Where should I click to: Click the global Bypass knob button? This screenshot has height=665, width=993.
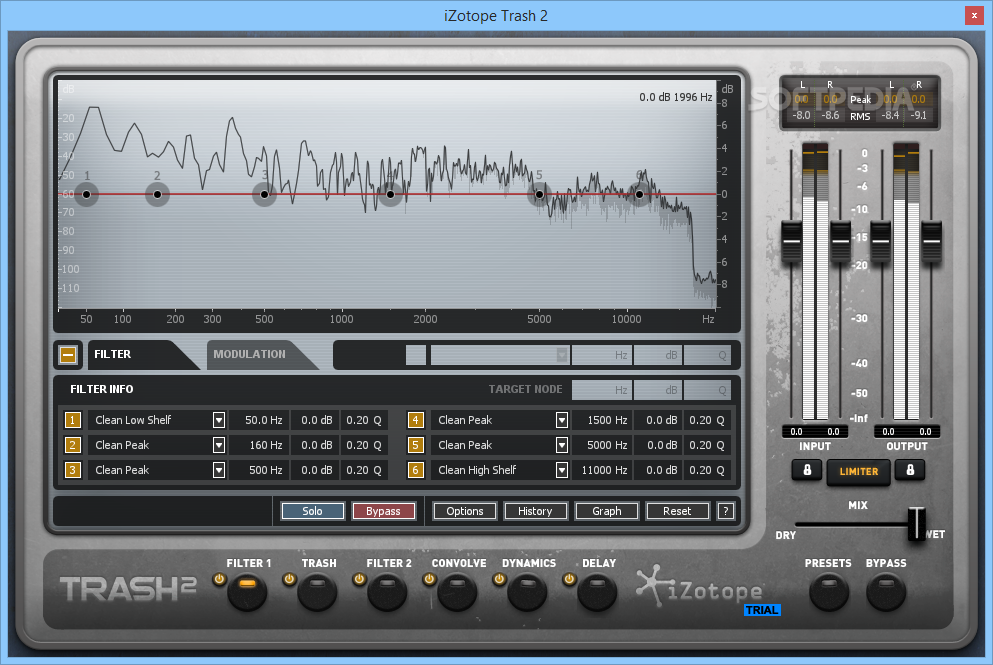[x=886, y=592]
